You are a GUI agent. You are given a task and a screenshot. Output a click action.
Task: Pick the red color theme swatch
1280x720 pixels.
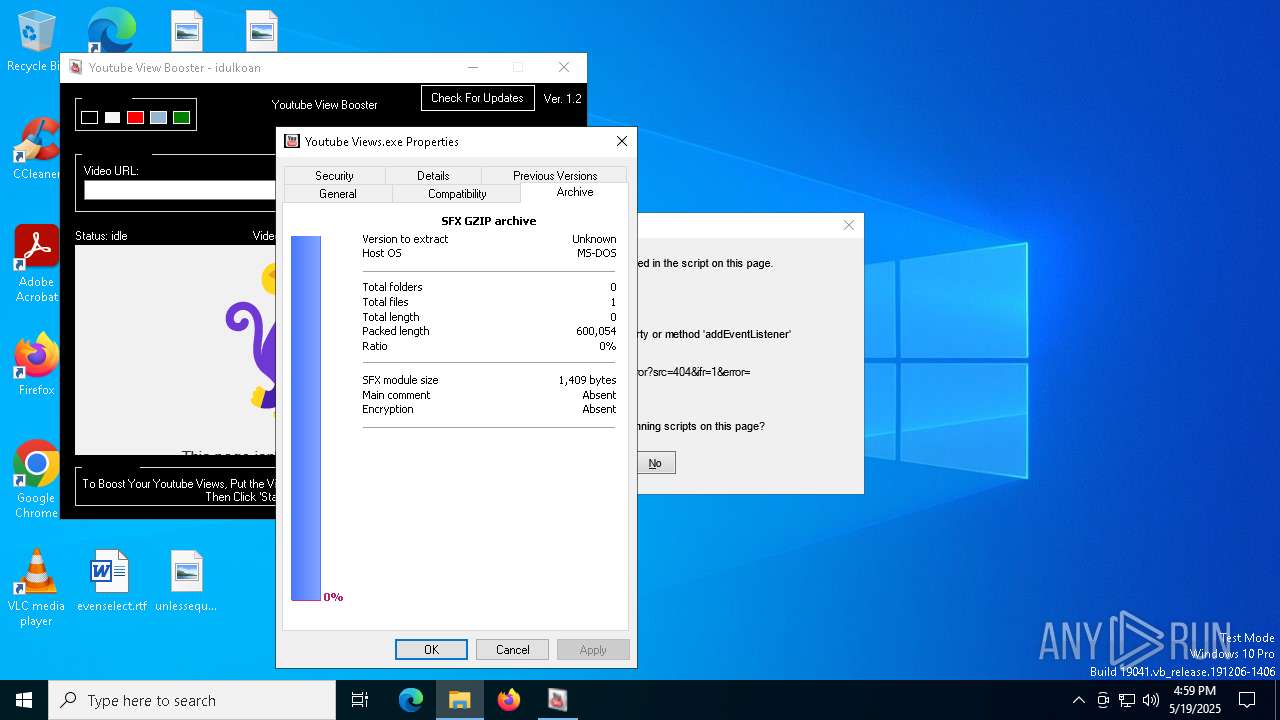tap(135, 117)
